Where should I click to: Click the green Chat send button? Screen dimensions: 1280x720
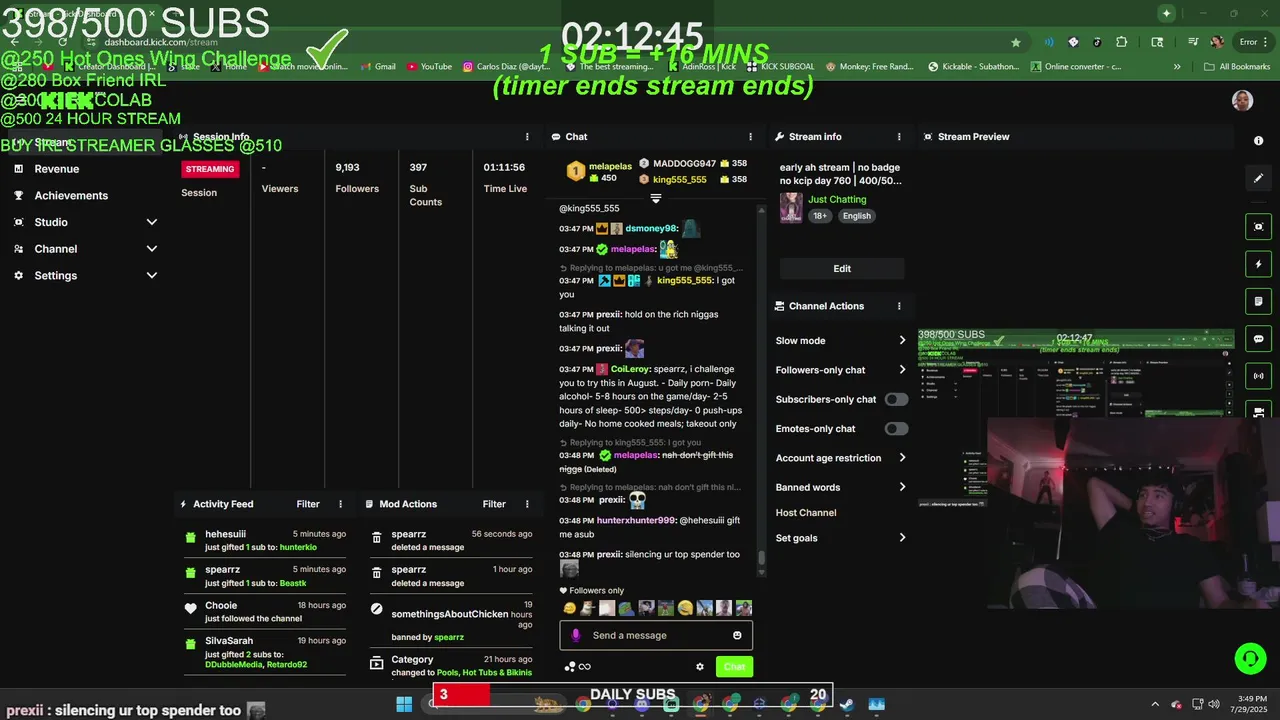click(x=734, y=667)
